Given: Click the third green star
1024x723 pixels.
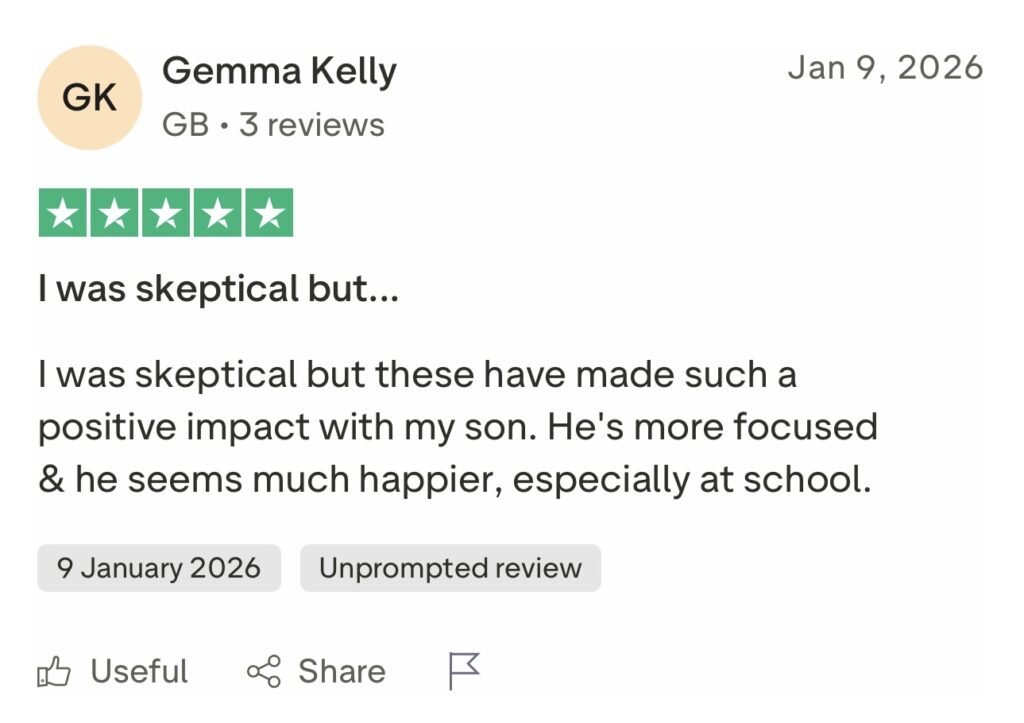Looking at the screenshot, I should tap(166, 213).
